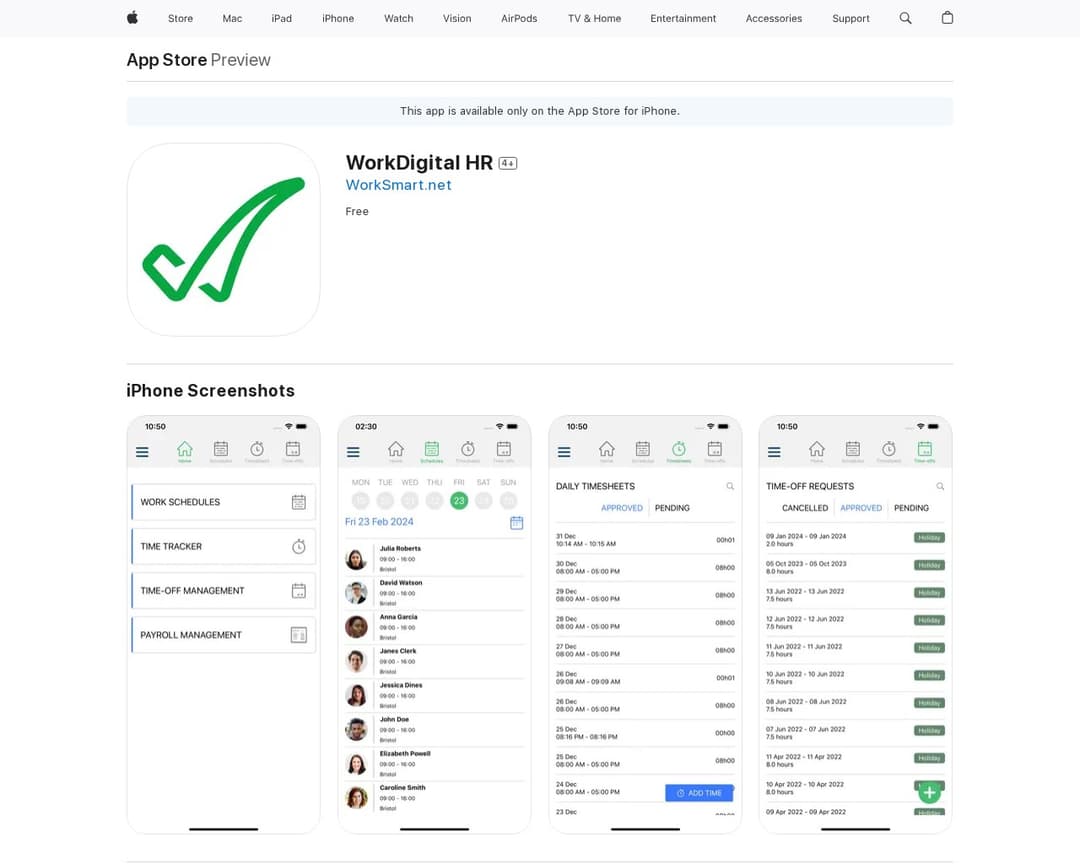This screenshot has height=864, width=1080.
Task: Click David Watson's avatar
Action: pyautogui.click(x=356, y=593)
